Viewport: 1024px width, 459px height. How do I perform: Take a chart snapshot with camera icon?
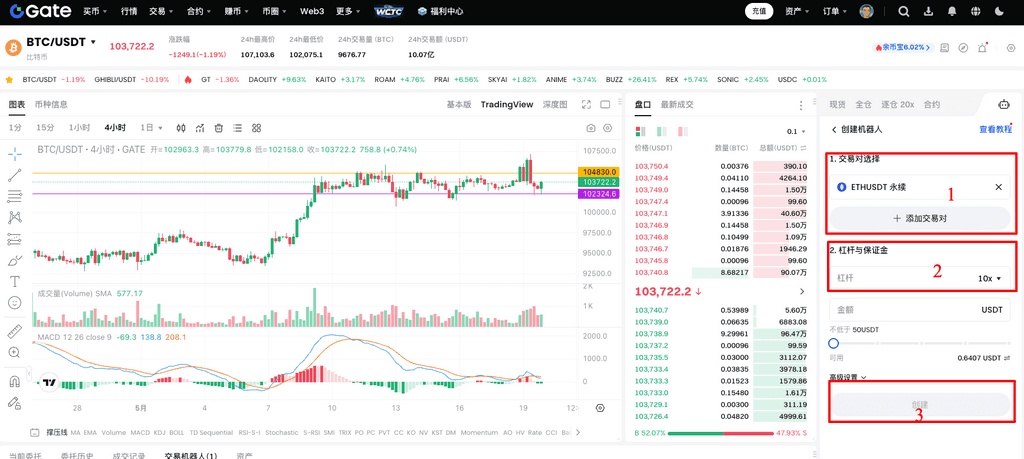(591, 128)
